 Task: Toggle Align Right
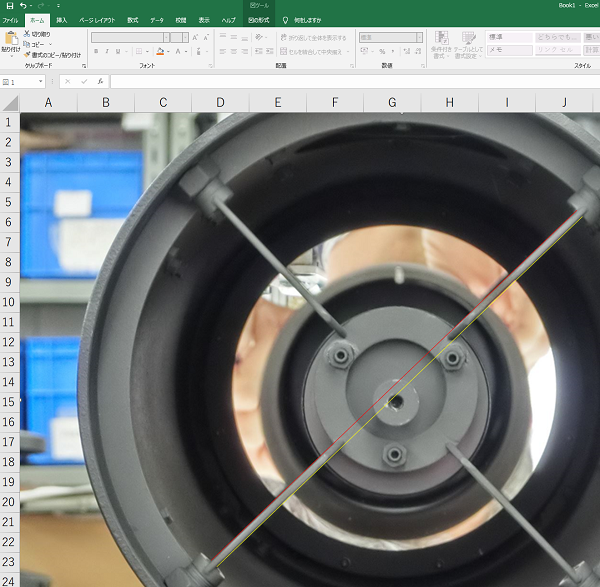245,51
